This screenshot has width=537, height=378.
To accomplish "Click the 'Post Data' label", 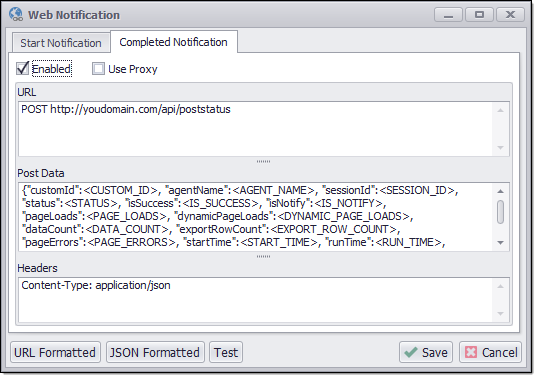I will point(41,173).
